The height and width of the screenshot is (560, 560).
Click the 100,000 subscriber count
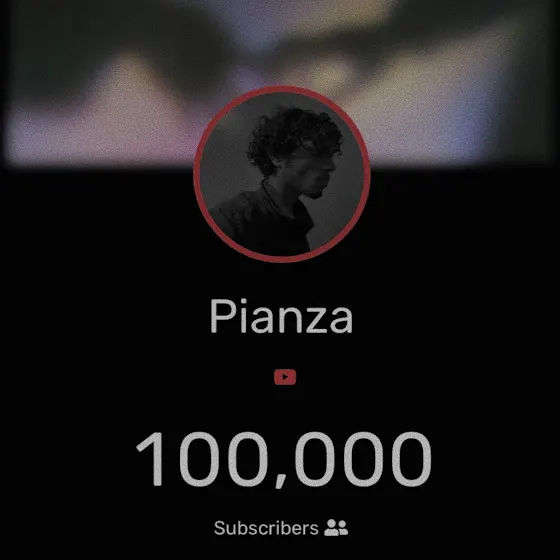pyautogui.click(x=284, y=460)
